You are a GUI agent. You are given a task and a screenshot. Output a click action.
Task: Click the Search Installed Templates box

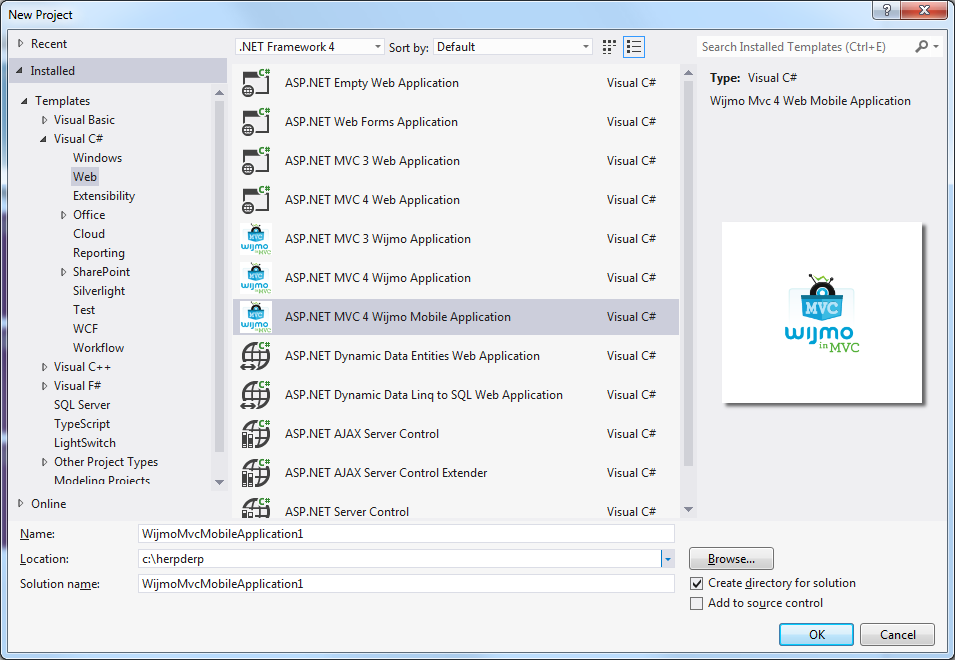pyautogui.click(x=805, y=47)
